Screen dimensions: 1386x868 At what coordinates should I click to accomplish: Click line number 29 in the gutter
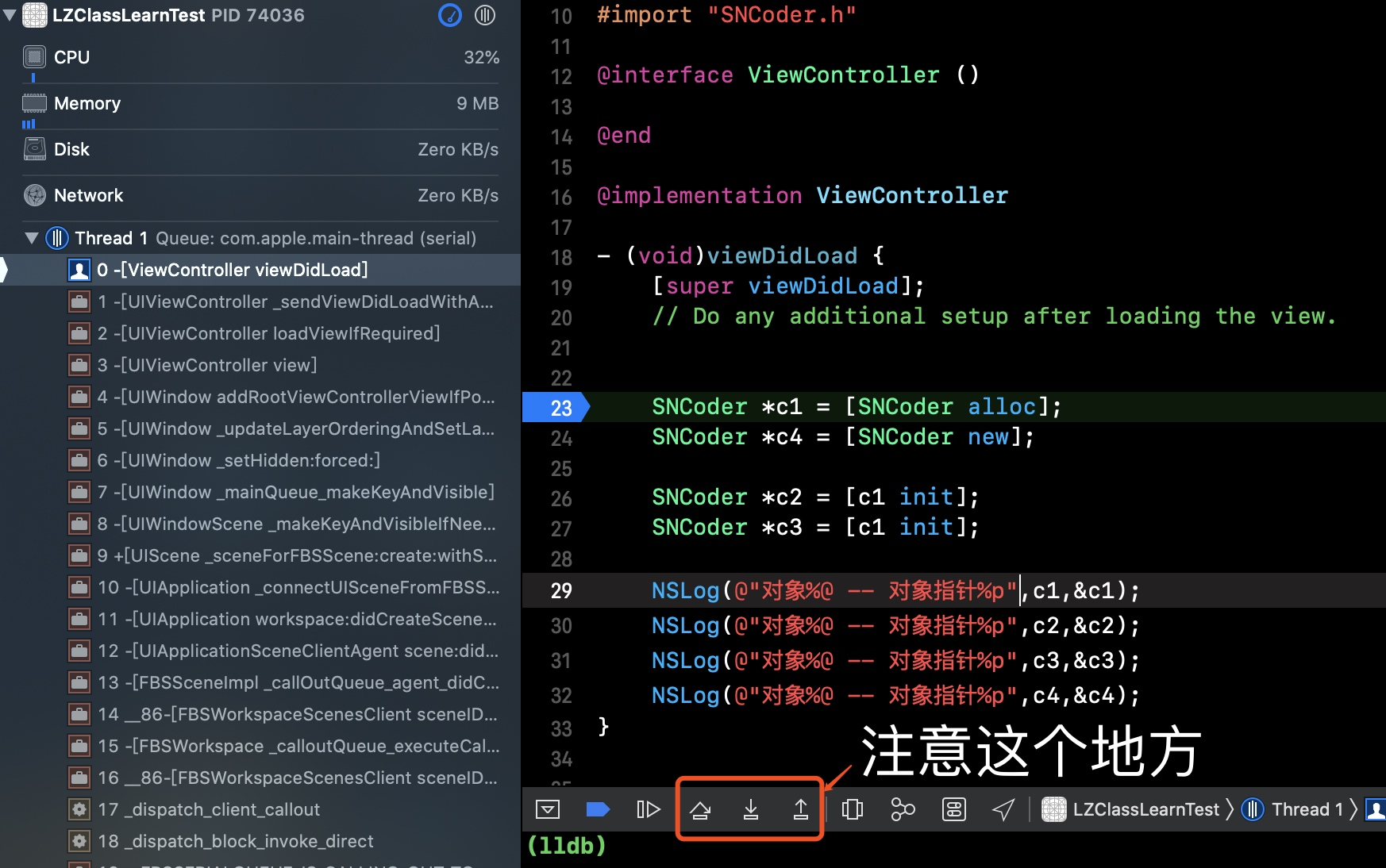tap(561, 590)
